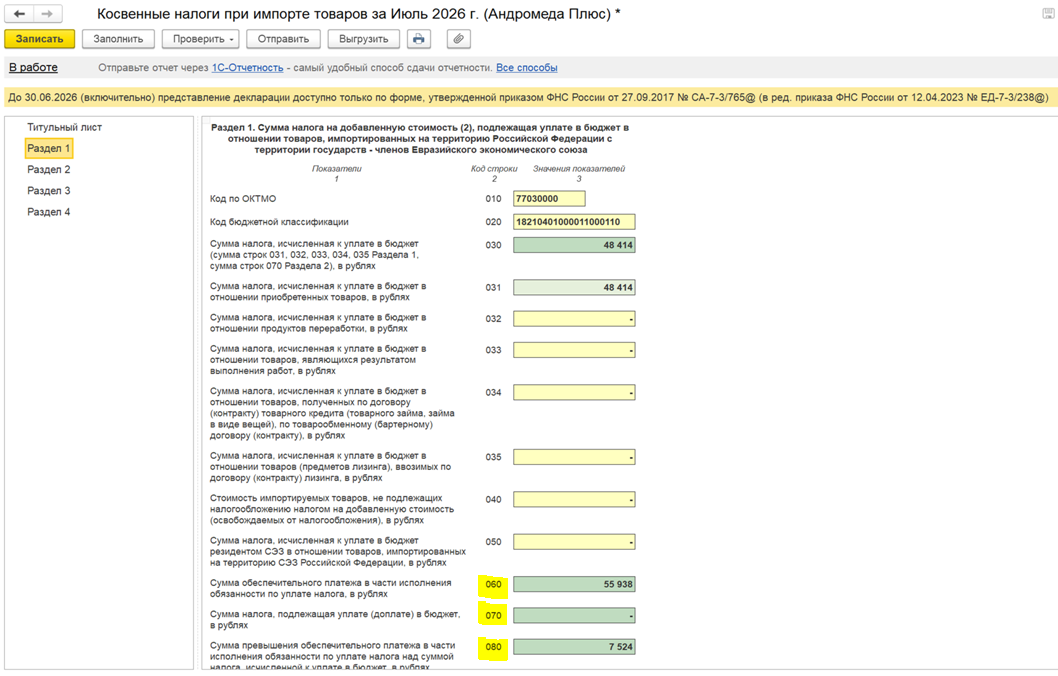Click the Код строки column header

click(494, 169)
